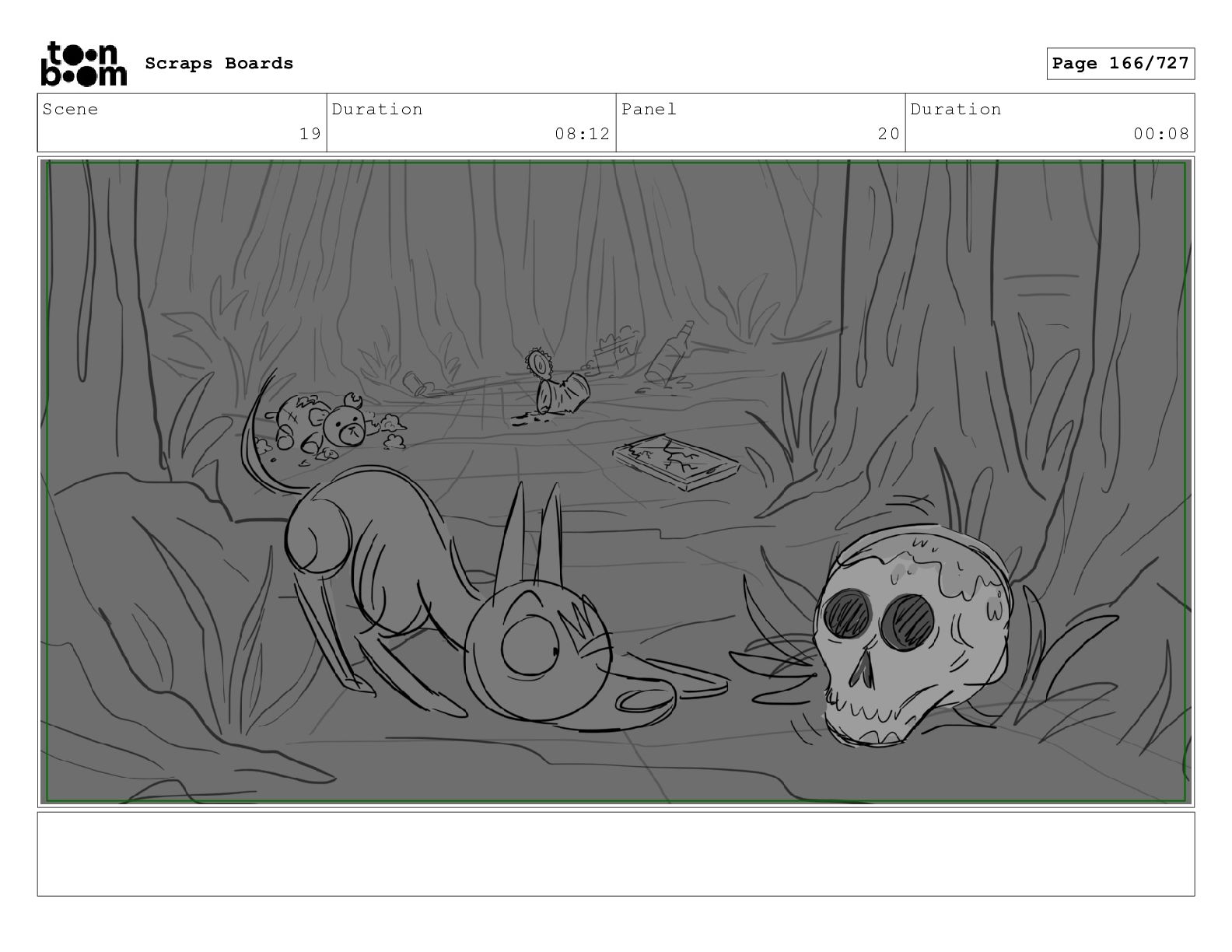Select the 'Panel' header label
Viewport: 1232px width, 952px height.
click(x=649, y=110)
